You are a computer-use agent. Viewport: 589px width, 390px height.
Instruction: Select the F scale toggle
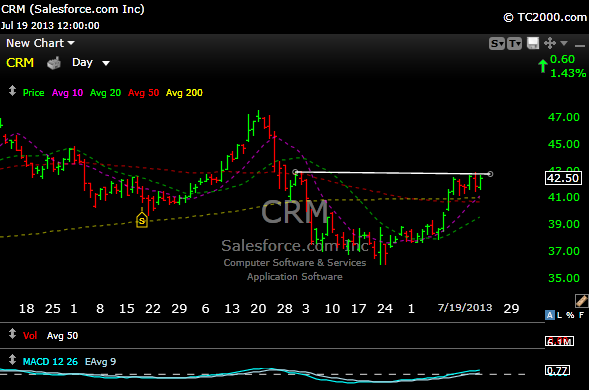tap(581, 315)
